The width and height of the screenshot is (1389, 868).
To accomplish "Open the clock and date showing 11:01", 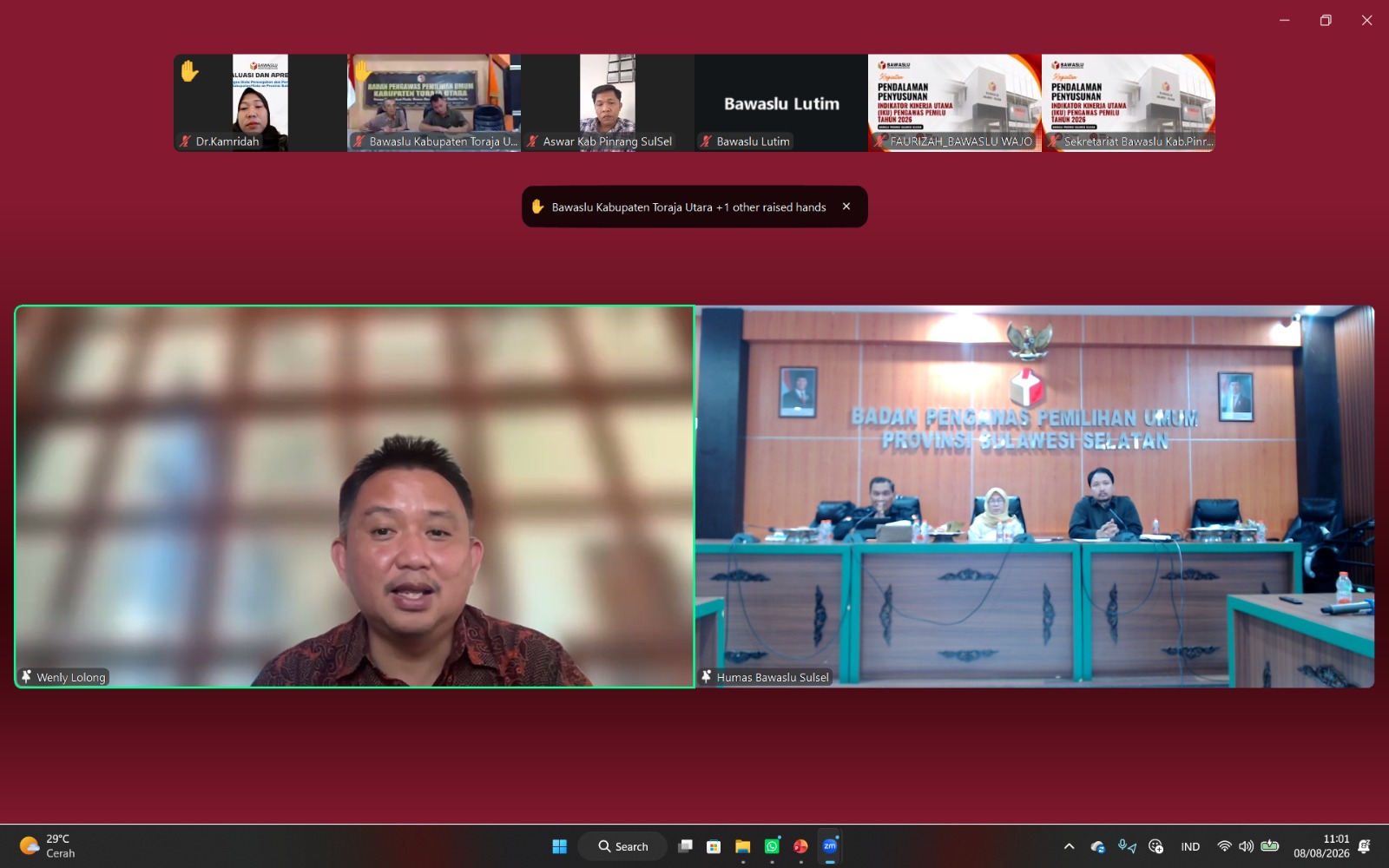I will coord(1321,846).
